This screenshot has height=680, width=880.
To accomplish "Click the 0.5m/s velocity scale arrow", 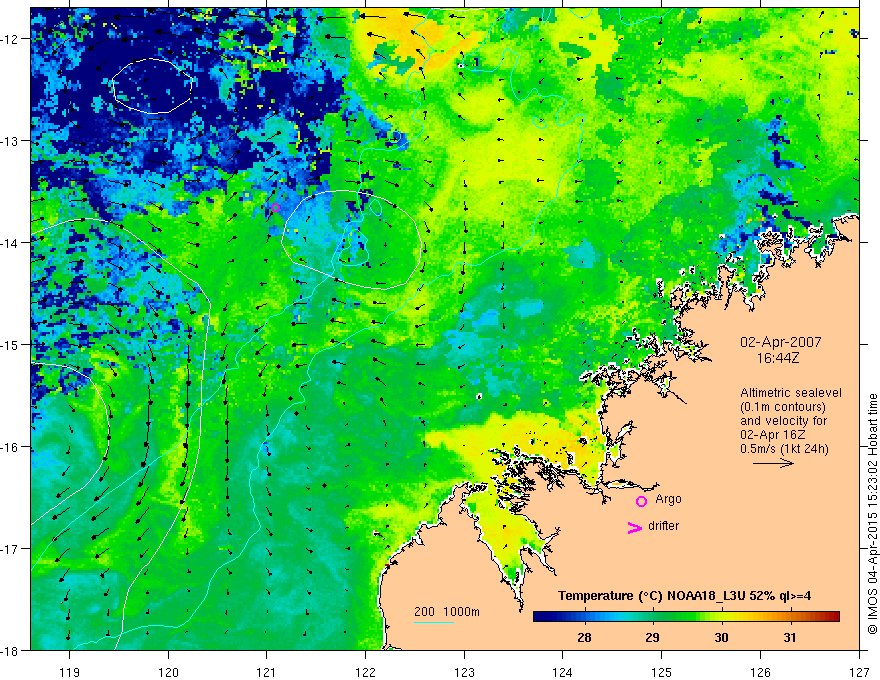I will pos(773,463).
